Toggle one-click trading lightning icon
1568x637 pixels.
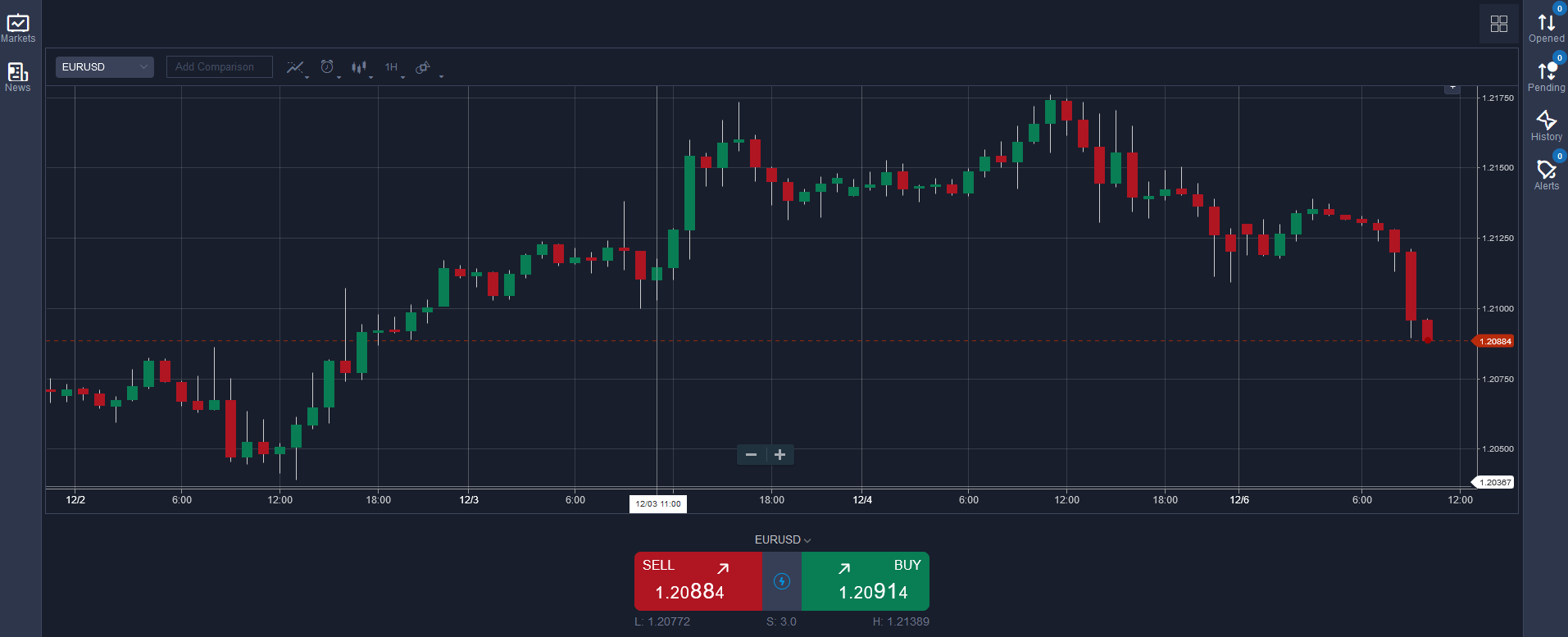pos(782,581)
